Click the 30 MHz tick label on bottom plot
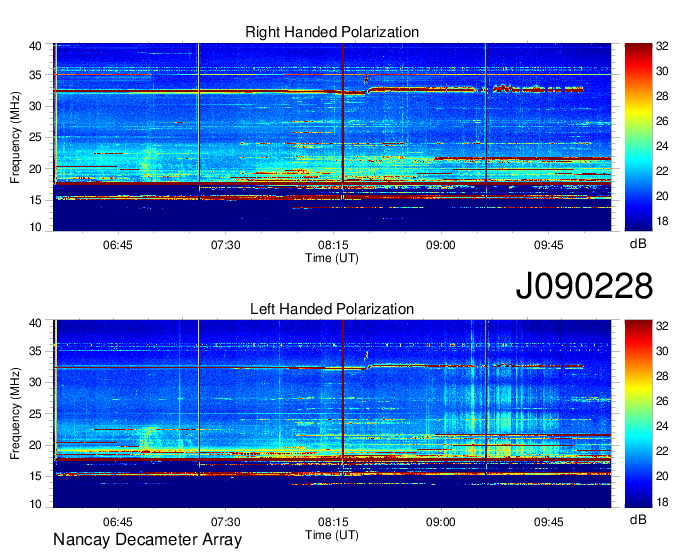680x552 pixels. [x=36, y=382]
